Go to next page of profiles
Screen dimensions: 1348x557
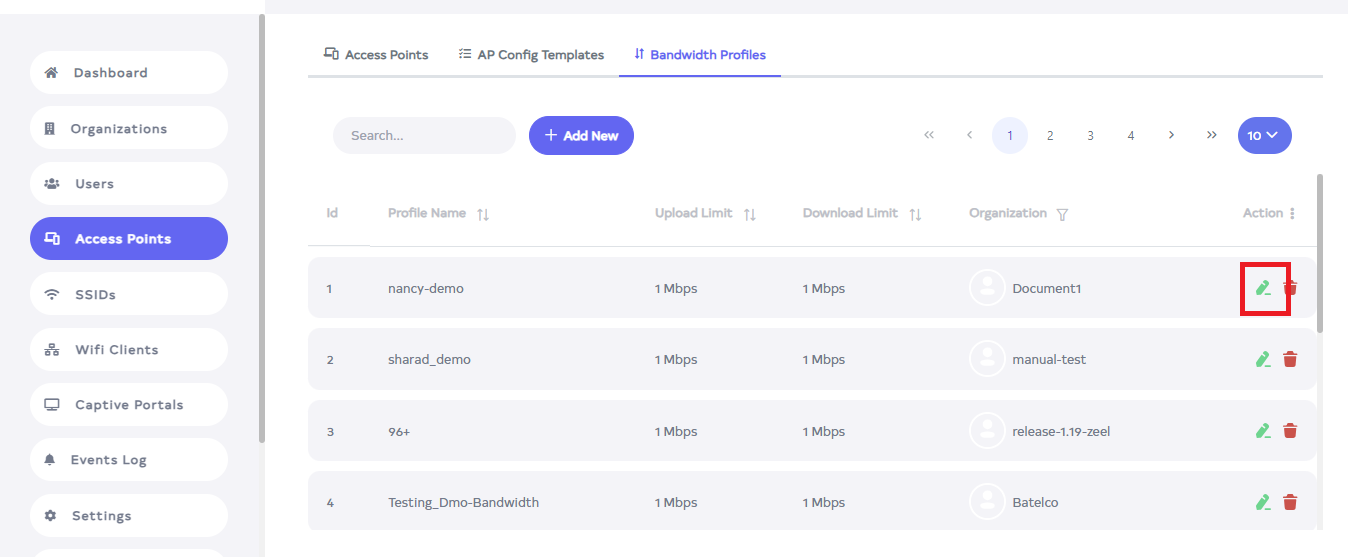tap(1171, 136)
